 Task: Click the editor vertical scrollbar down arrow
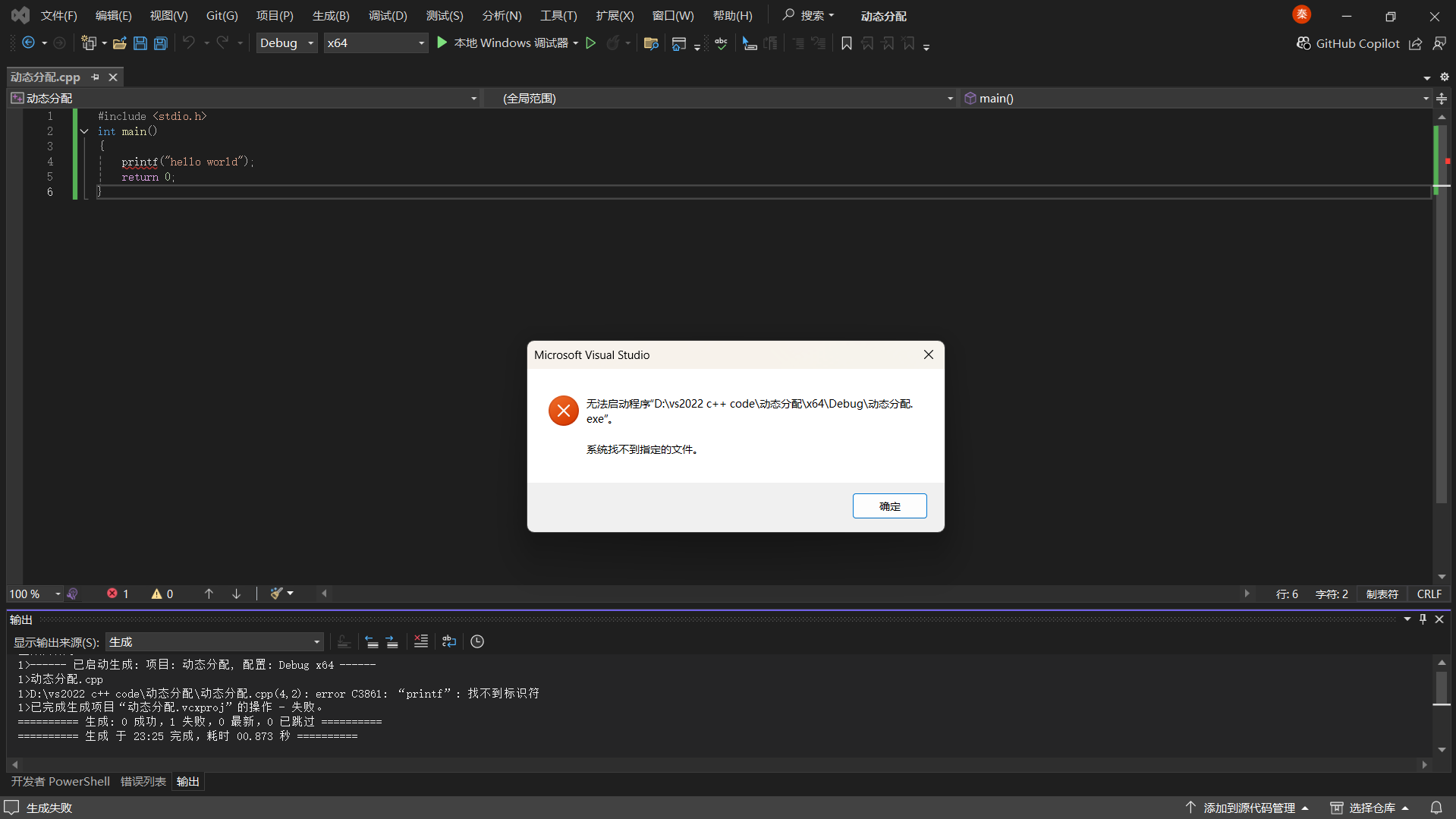point(1442,577)
